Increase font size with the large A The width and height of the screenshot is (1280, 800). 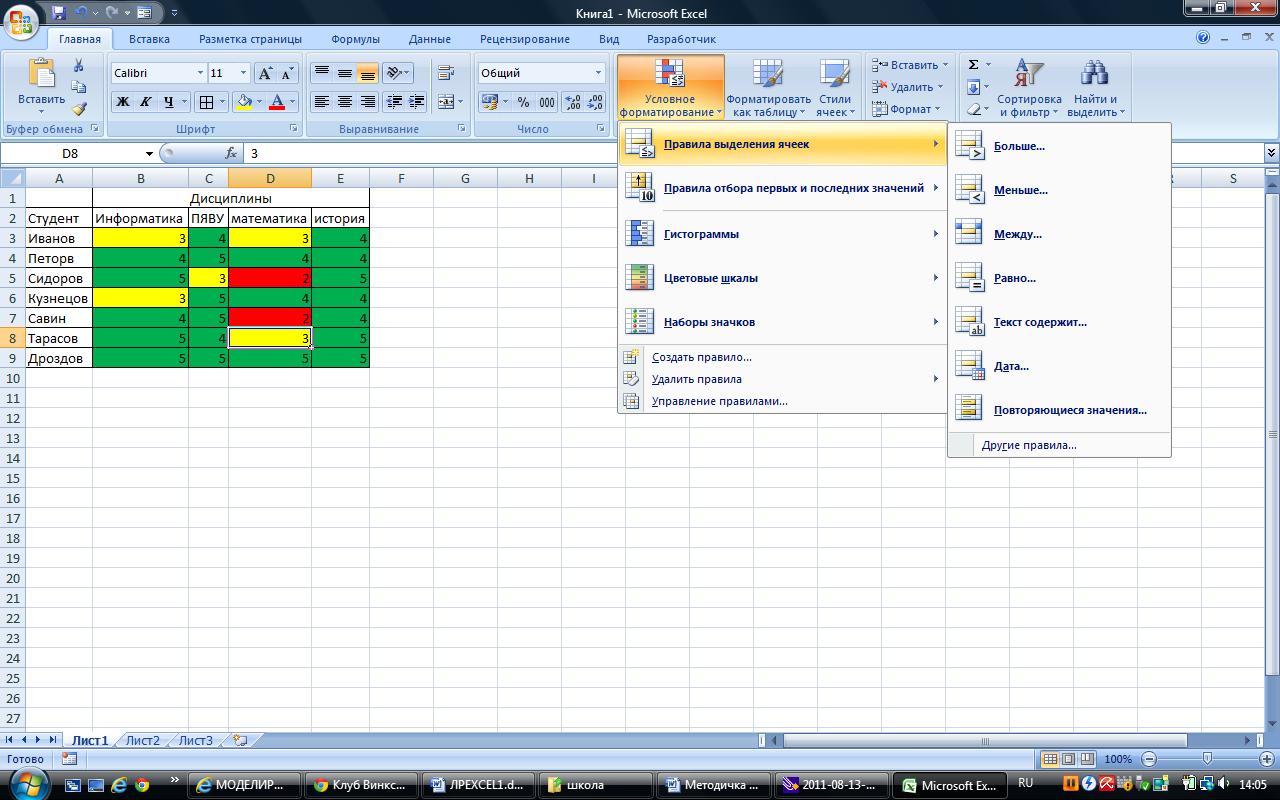coord(265,74)
